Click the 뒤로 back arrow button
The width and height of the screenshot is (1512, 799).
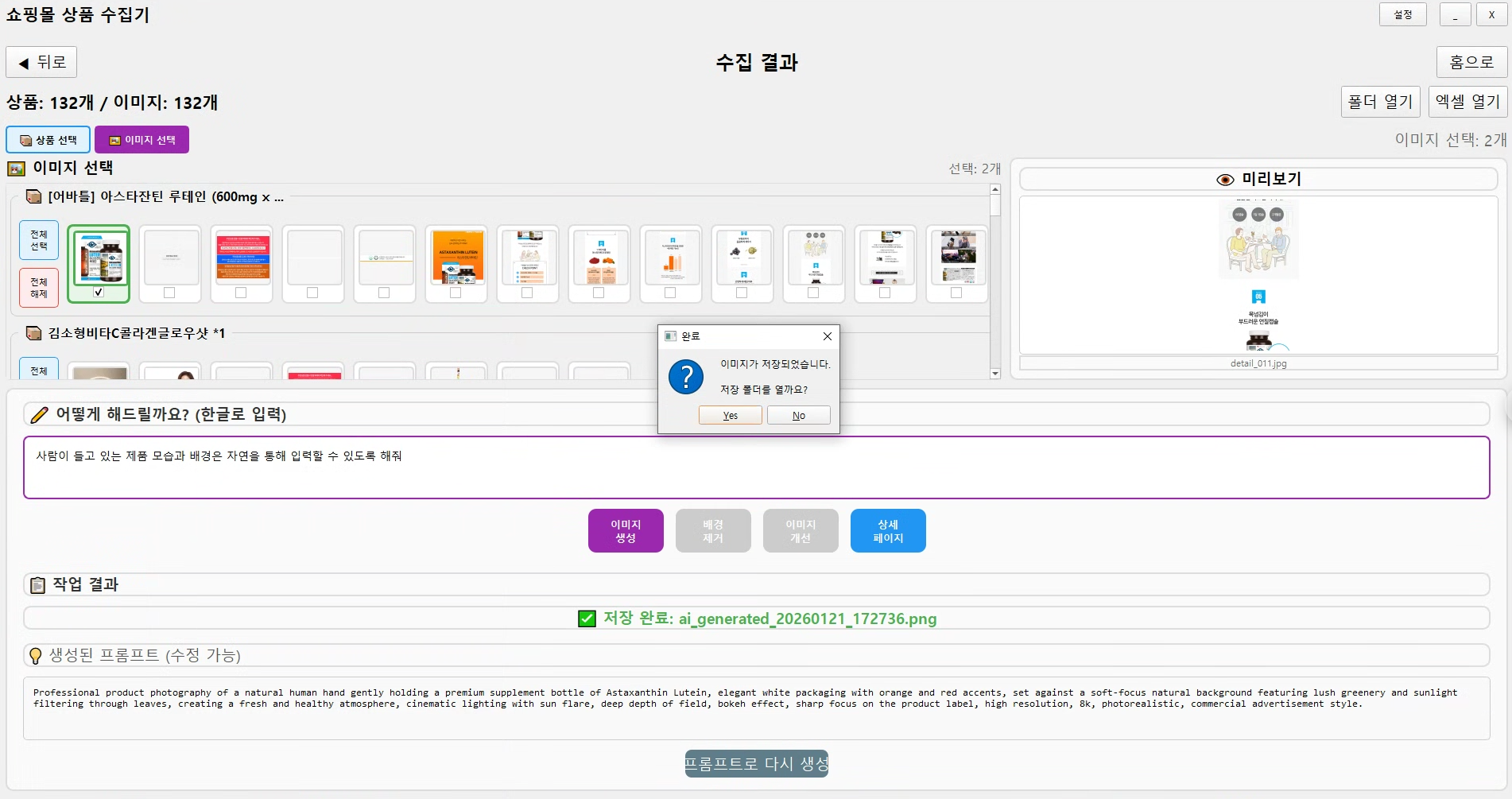[x=41, y=62]
